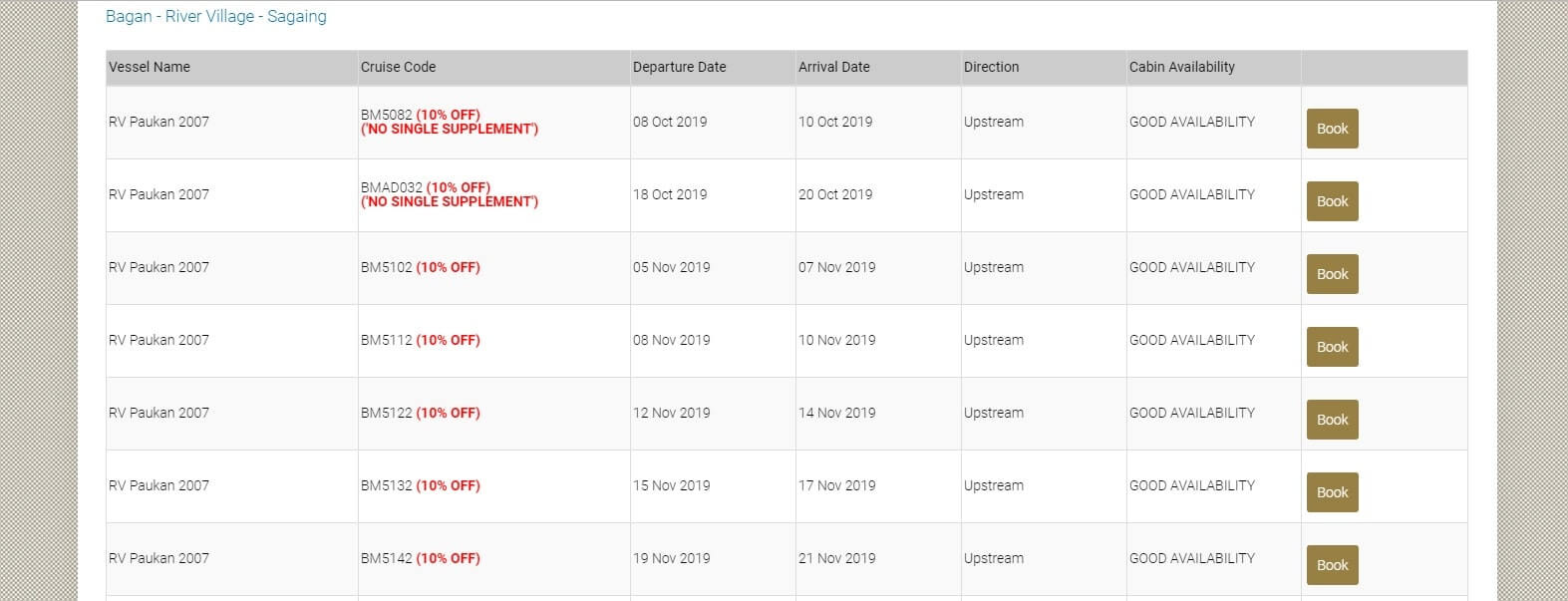Screen dimensions: 1568x601
Task: Book cruise BM5102 departing 05 Nov 2019
Action: pos(1332,274)
